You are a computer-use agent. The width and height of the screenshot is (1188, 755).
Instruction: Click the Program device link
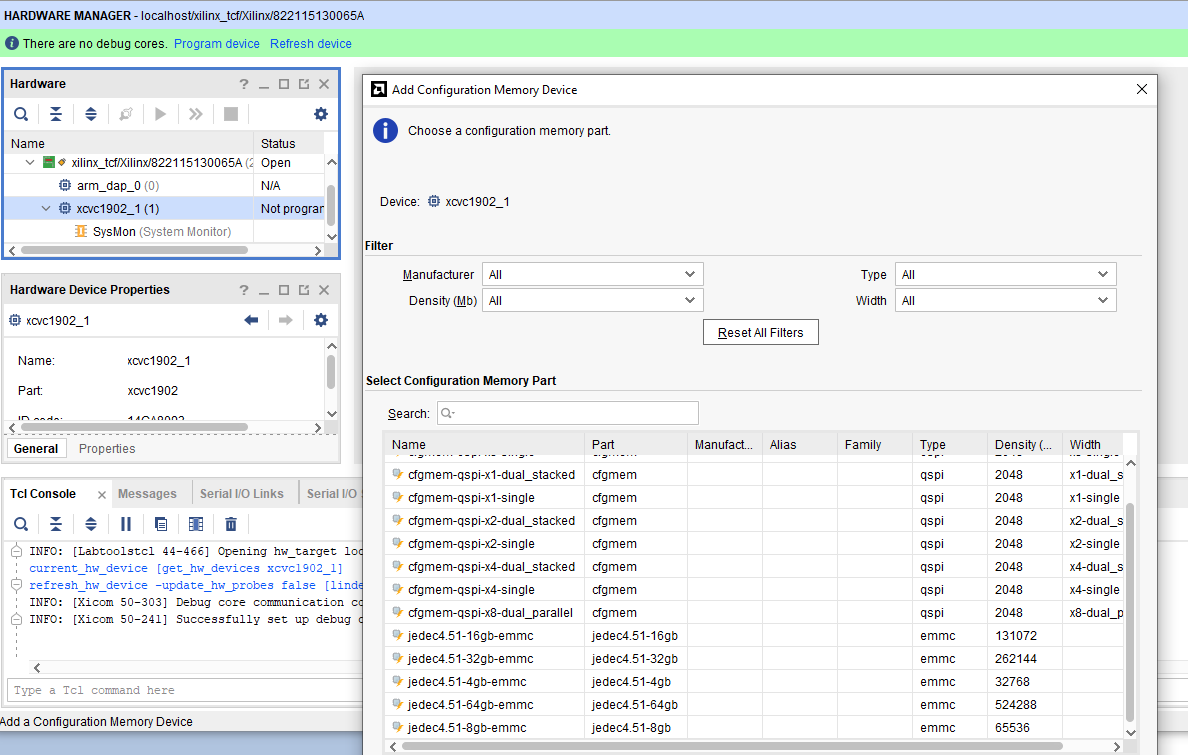tap(216, 43)
